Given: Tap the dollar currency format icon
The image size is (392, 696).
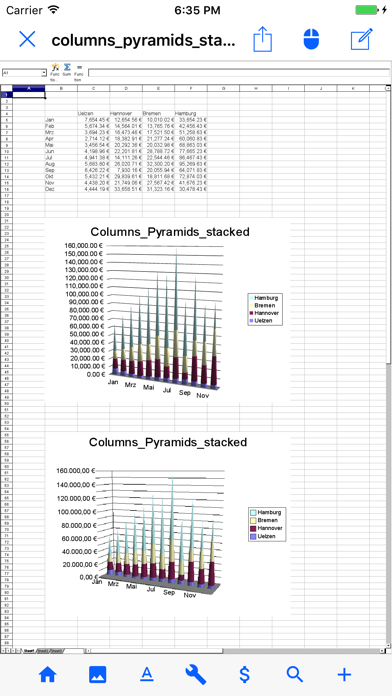Looking at the screenshot, I should click(x=245, y=675).
